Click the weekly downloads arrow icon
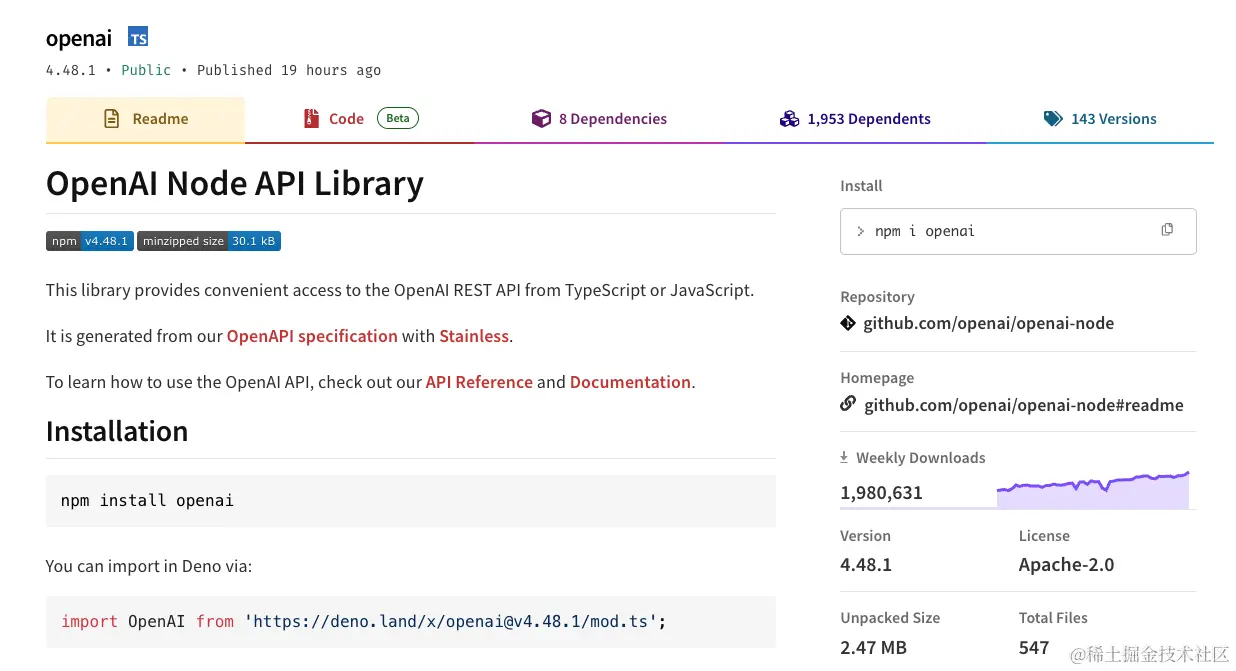Screen dimensions: 1236x671 click(844, 457)
